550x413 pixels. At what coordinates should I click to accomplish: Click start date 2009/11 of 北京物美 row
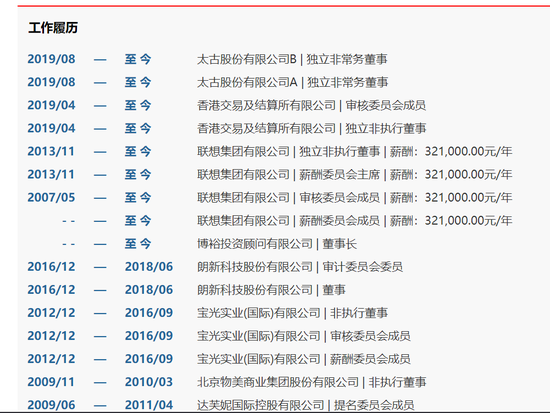click(51, 382)
